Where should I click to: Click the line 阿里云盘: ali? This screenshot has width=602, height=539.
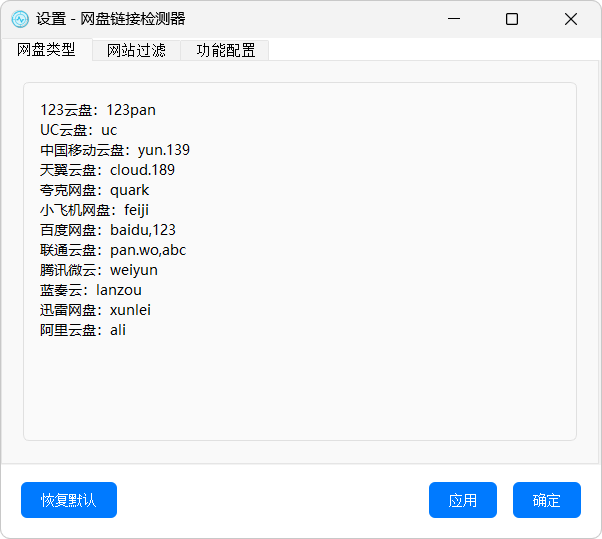click(83, 330)
